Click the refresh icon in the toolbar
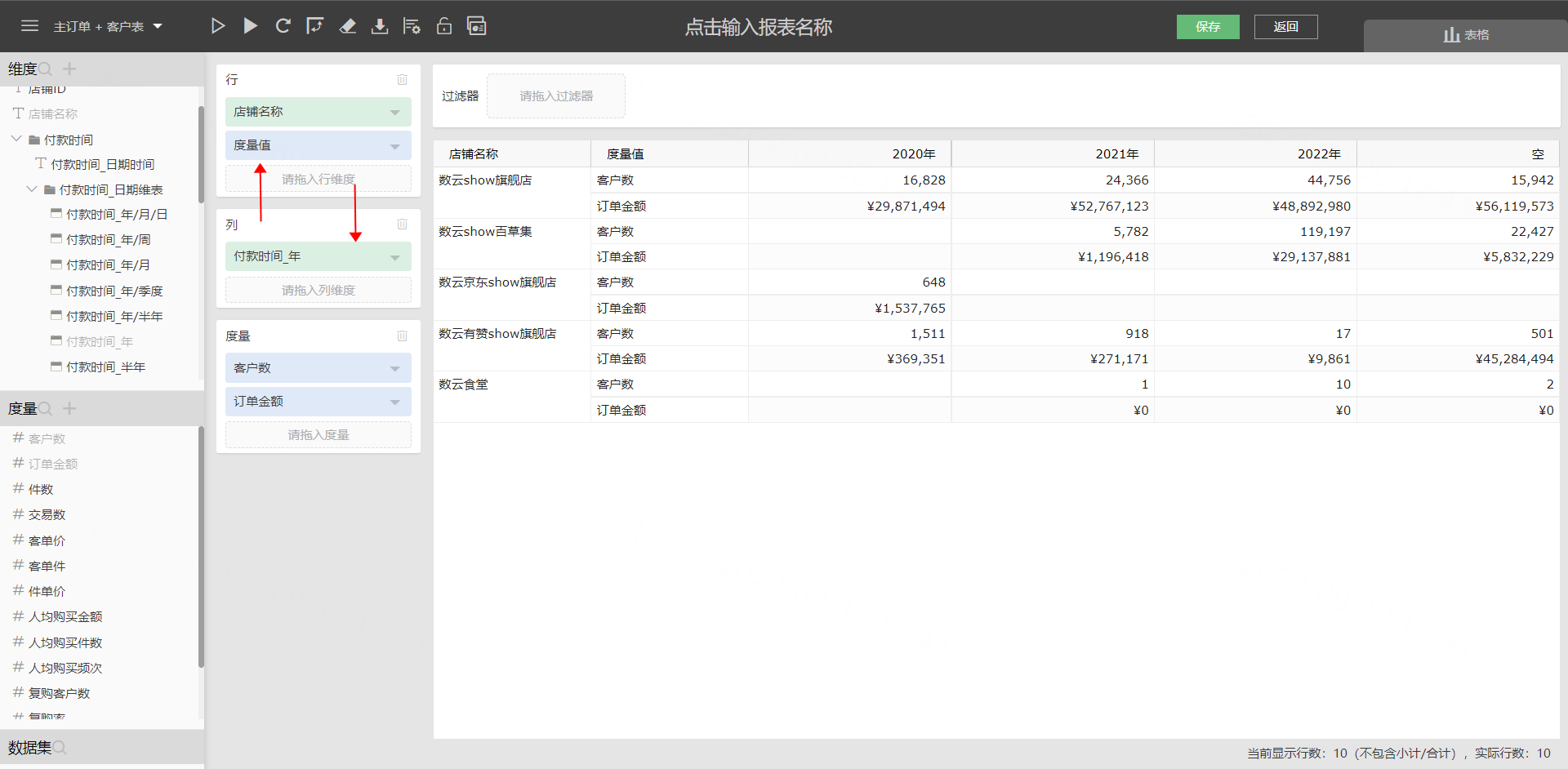Screen dimensions: 1568x769 click(x=283, y=26)
